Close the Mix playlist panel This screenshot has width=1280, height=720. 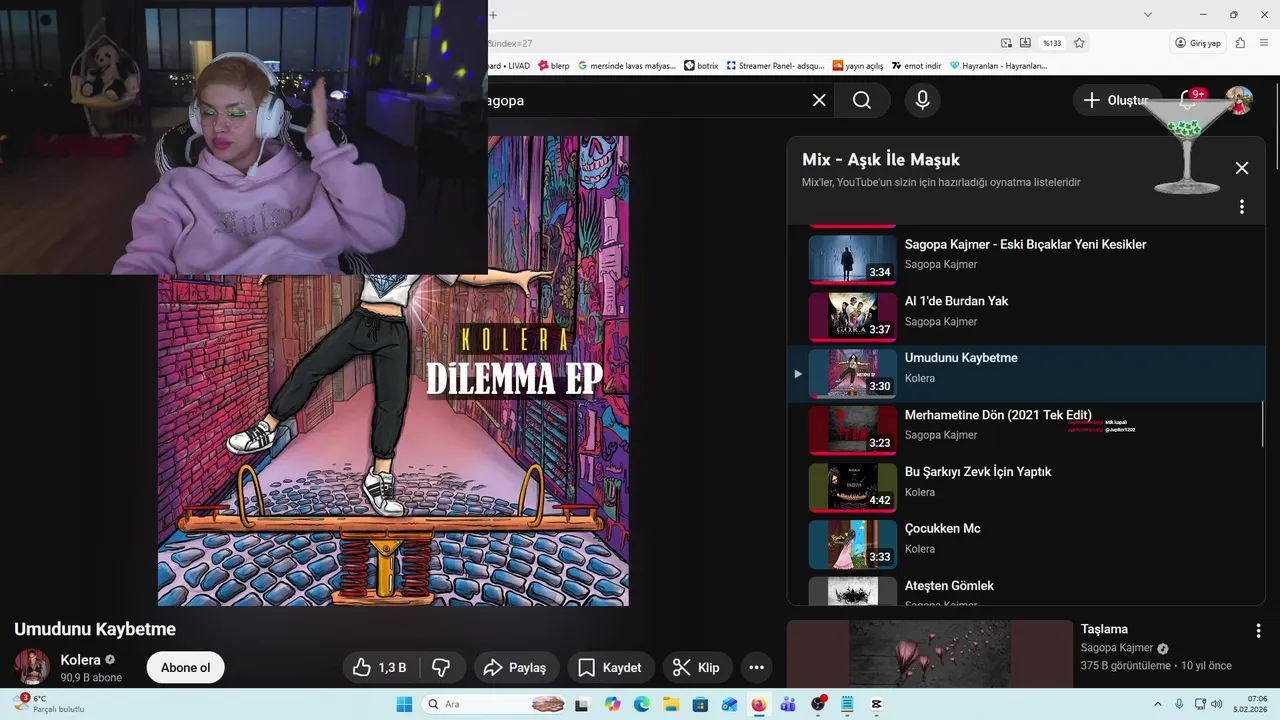coord(1242,168)
